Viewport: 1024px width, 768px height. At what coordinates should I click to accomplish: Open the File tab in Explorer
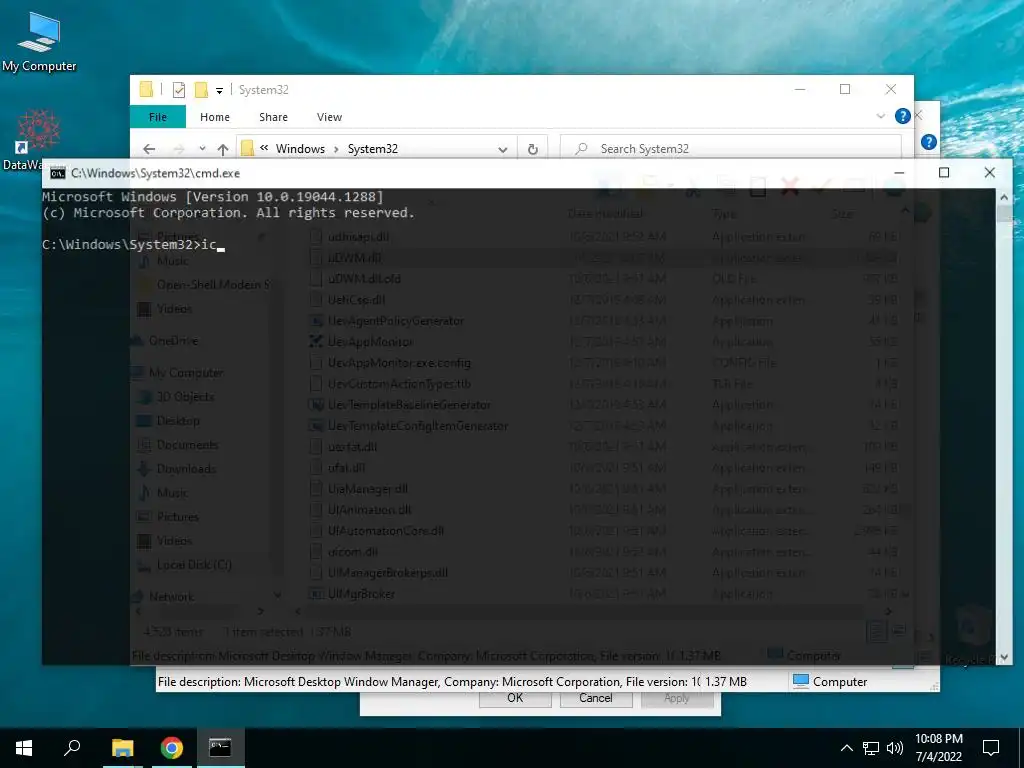click(158, 117)
